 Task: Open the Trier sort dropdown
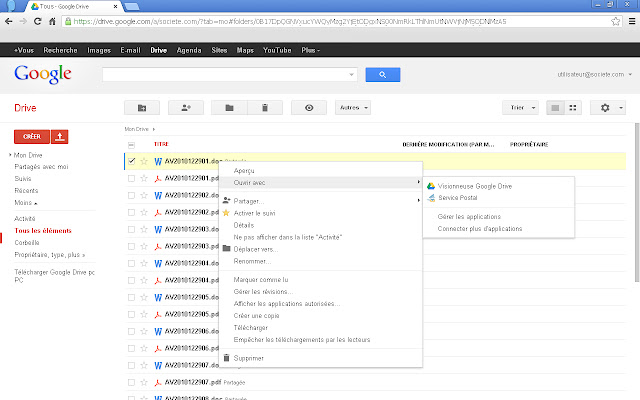tap(520, 107)
